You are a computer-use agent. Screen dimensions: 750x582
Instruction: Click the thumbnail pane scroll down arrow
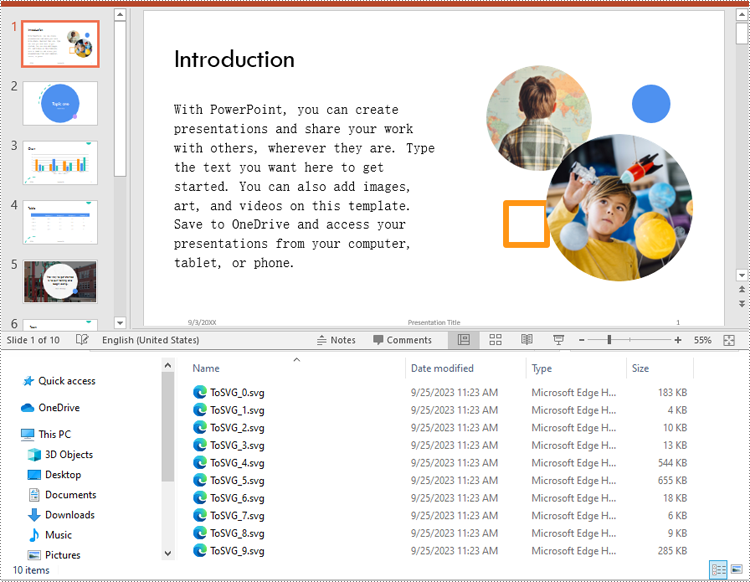pyautogui.click(x=120, y=323)
